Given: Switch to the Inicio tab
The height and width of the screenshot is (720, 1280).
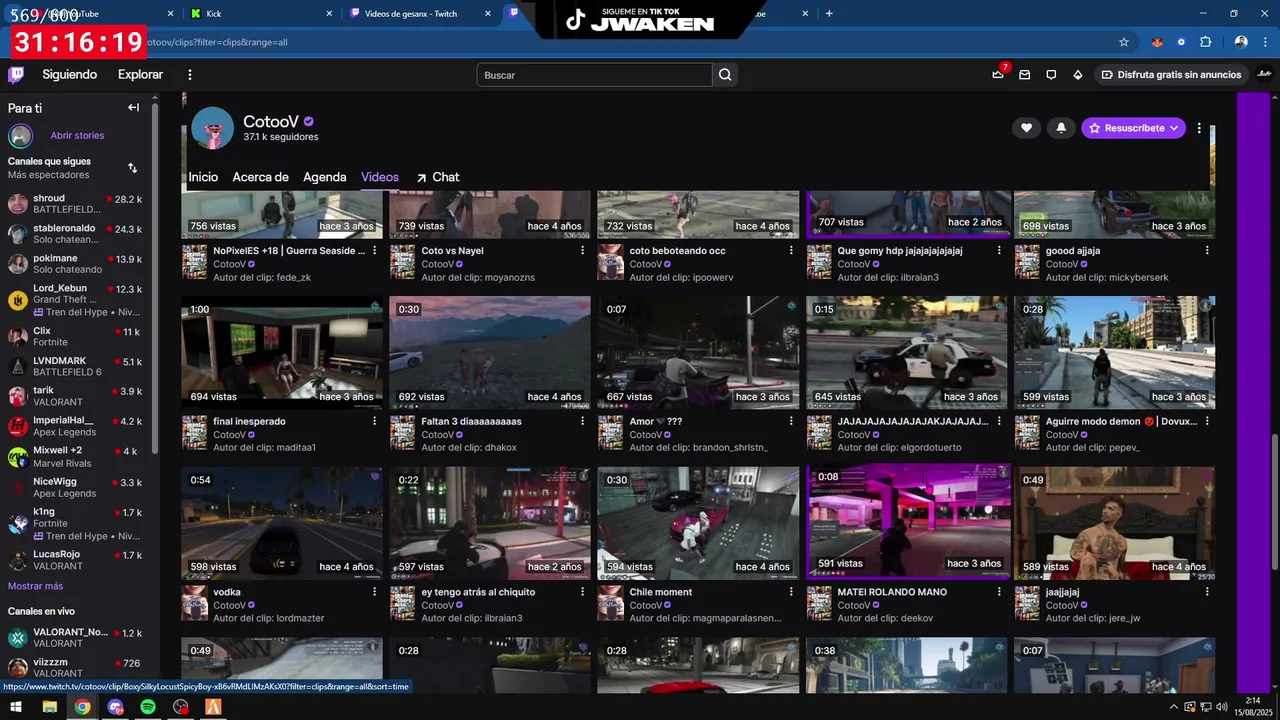Looking at the screenshot, I should (x=203, y=177).
